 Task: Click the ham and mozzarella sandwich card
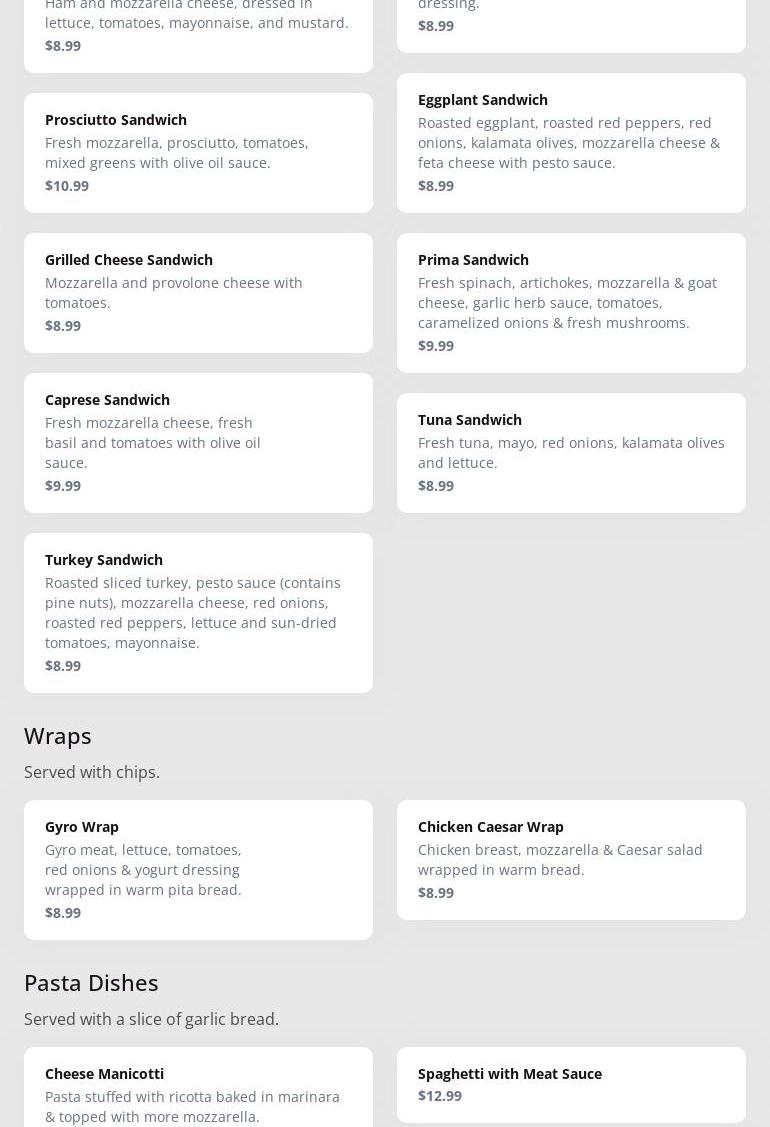coord(198,30)
